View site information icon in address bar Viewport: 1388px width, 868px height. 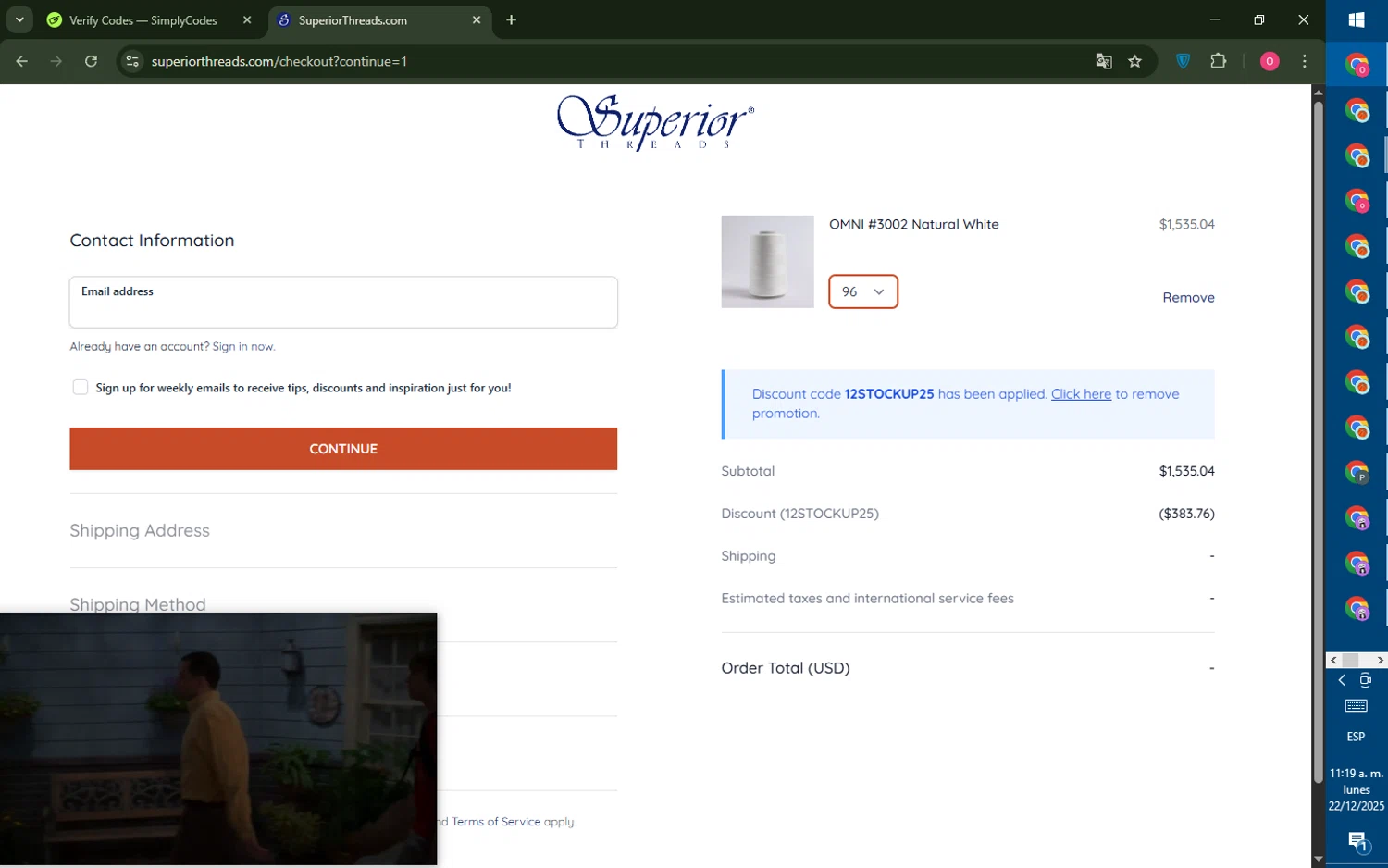point(132,61)
